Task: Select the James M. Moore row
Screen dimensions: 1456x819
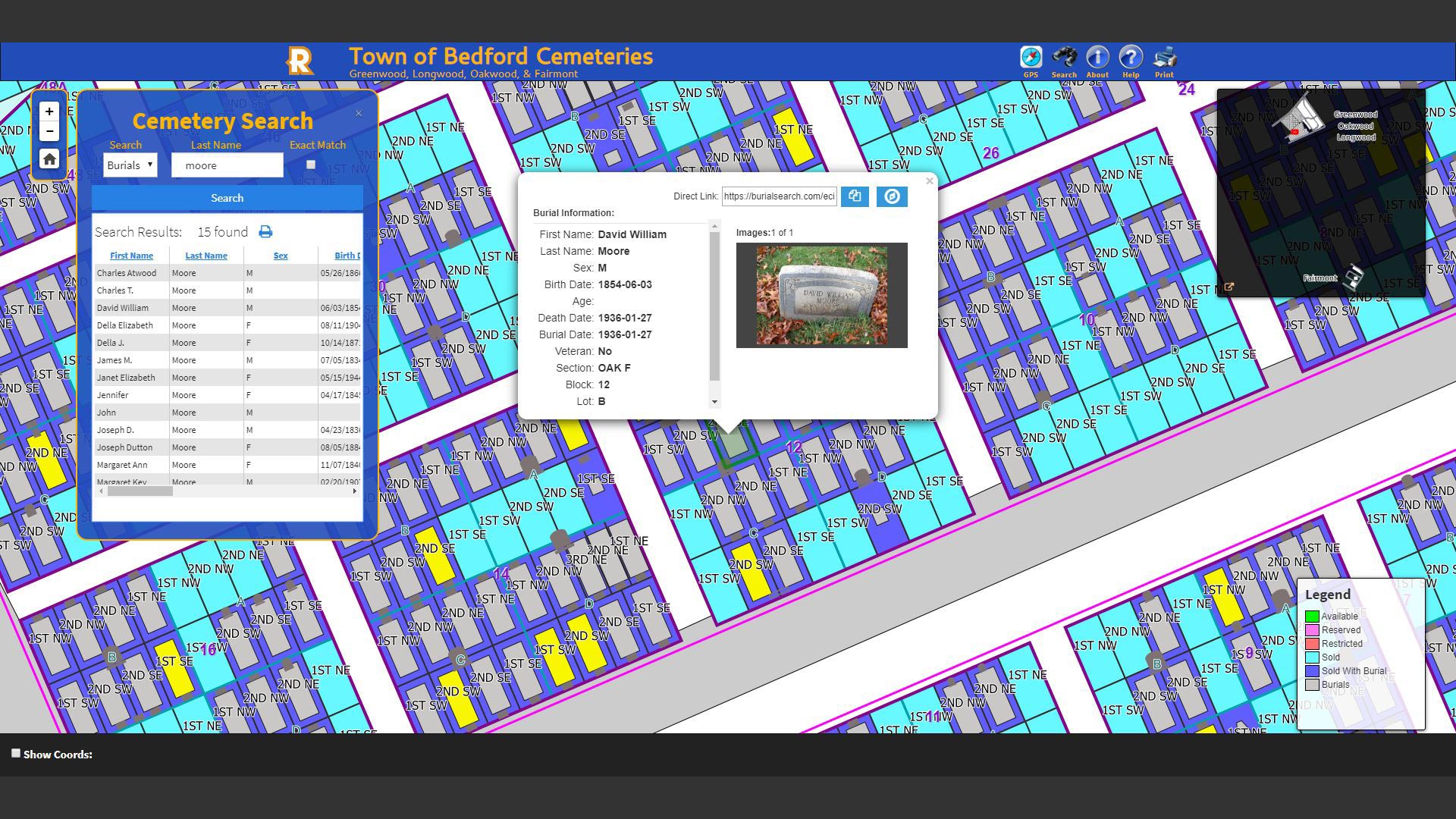Action: (227, 360)
